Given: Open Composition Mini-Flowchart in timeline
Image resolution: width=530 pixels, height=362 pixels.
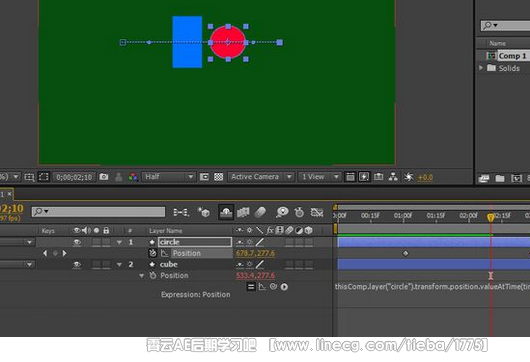Looking at the screenshot, I should tap(181, 212).
